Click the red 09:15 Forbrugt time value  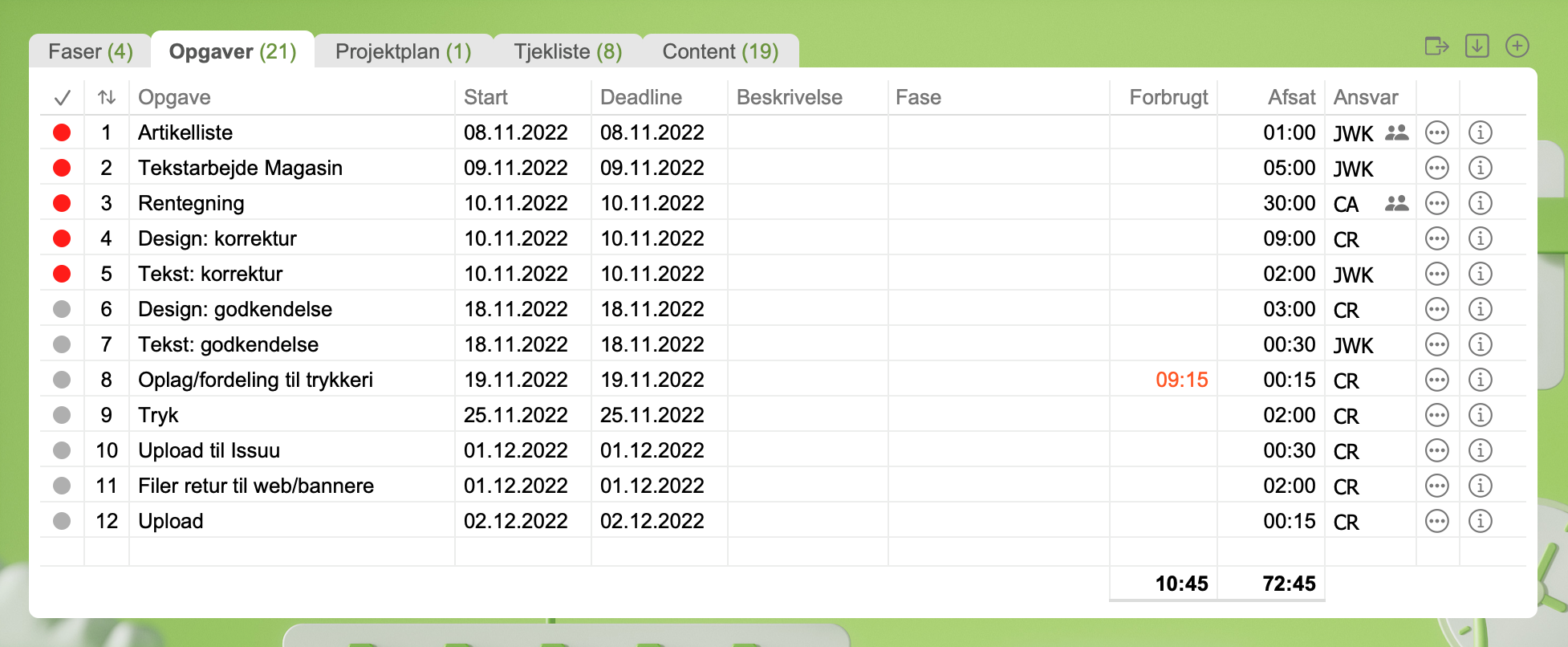[x=1181, y=380]
